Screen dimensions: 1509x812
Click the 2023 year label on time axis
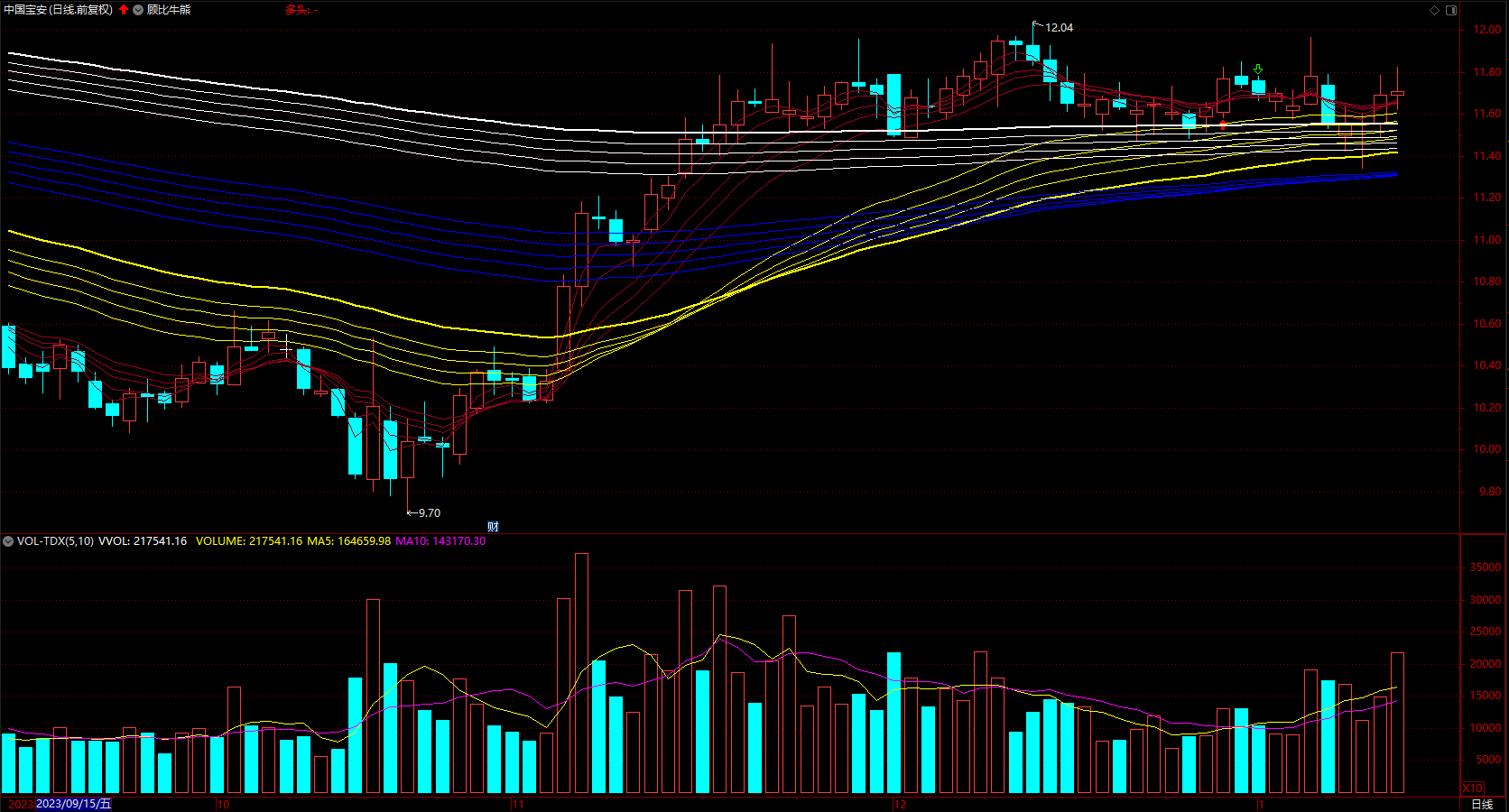coord(20,804)
